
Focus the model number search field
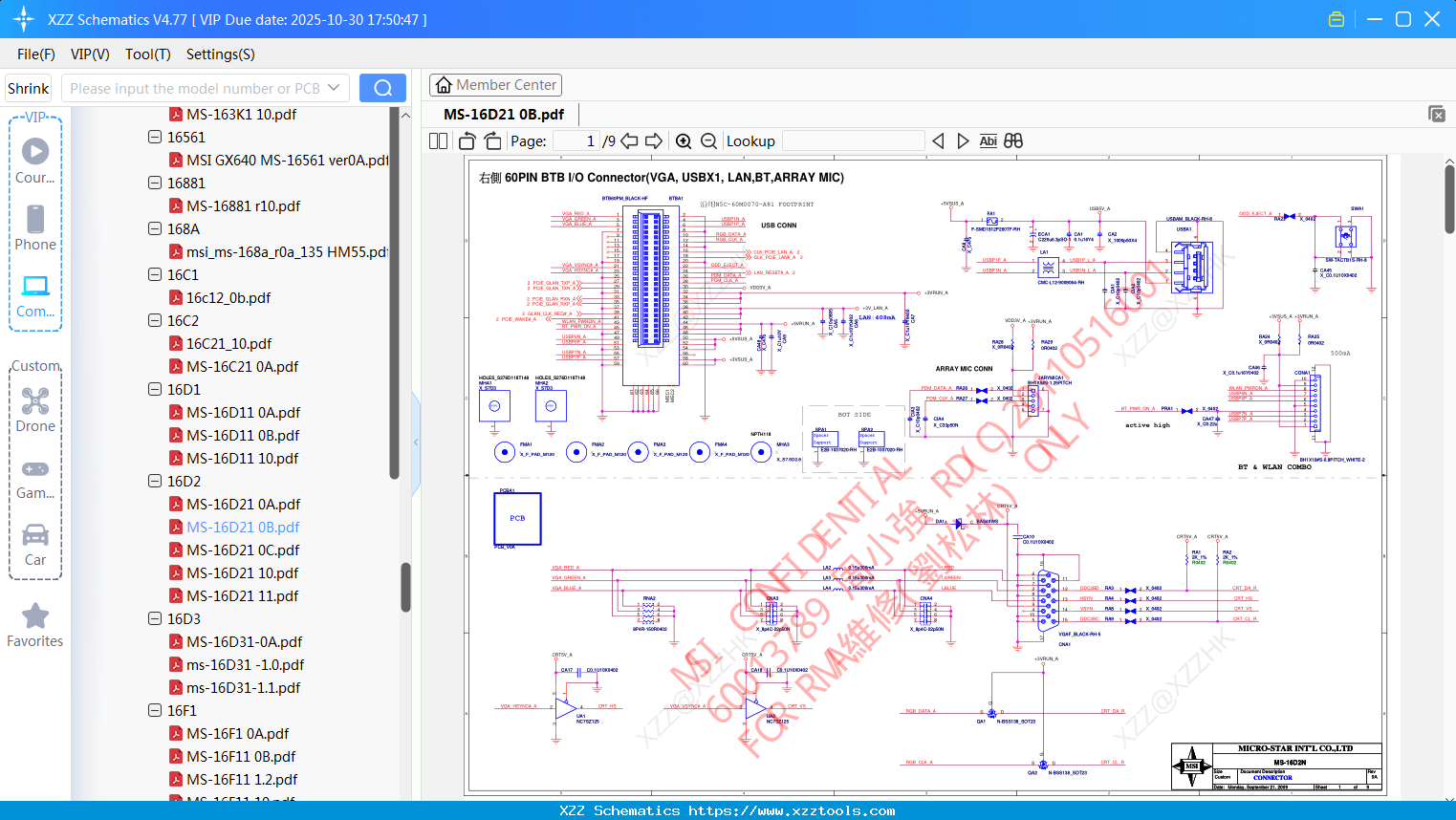click(194, 88)
